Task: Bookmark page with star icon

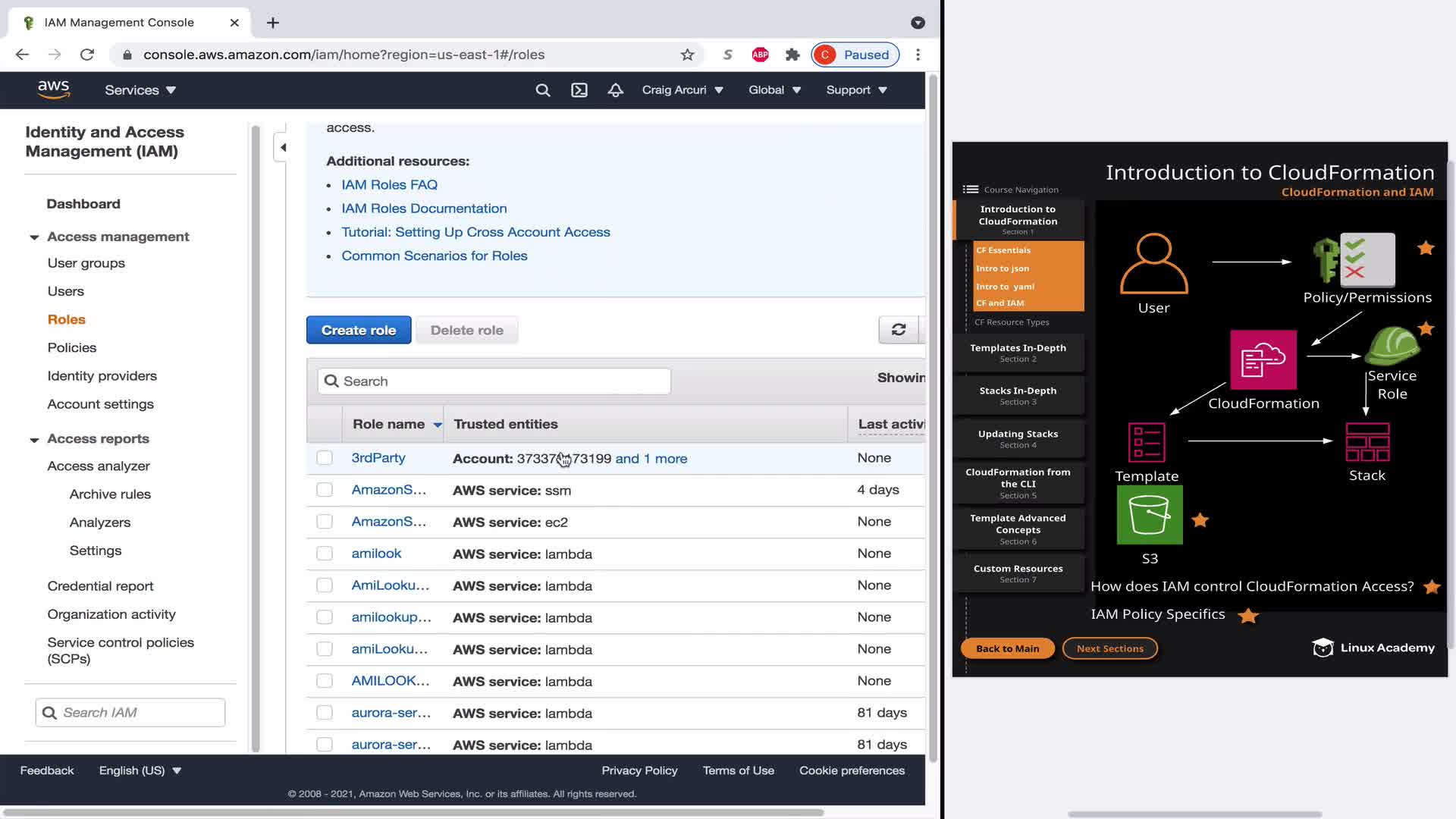Action: pyautogui.click(x=687, y=55)
